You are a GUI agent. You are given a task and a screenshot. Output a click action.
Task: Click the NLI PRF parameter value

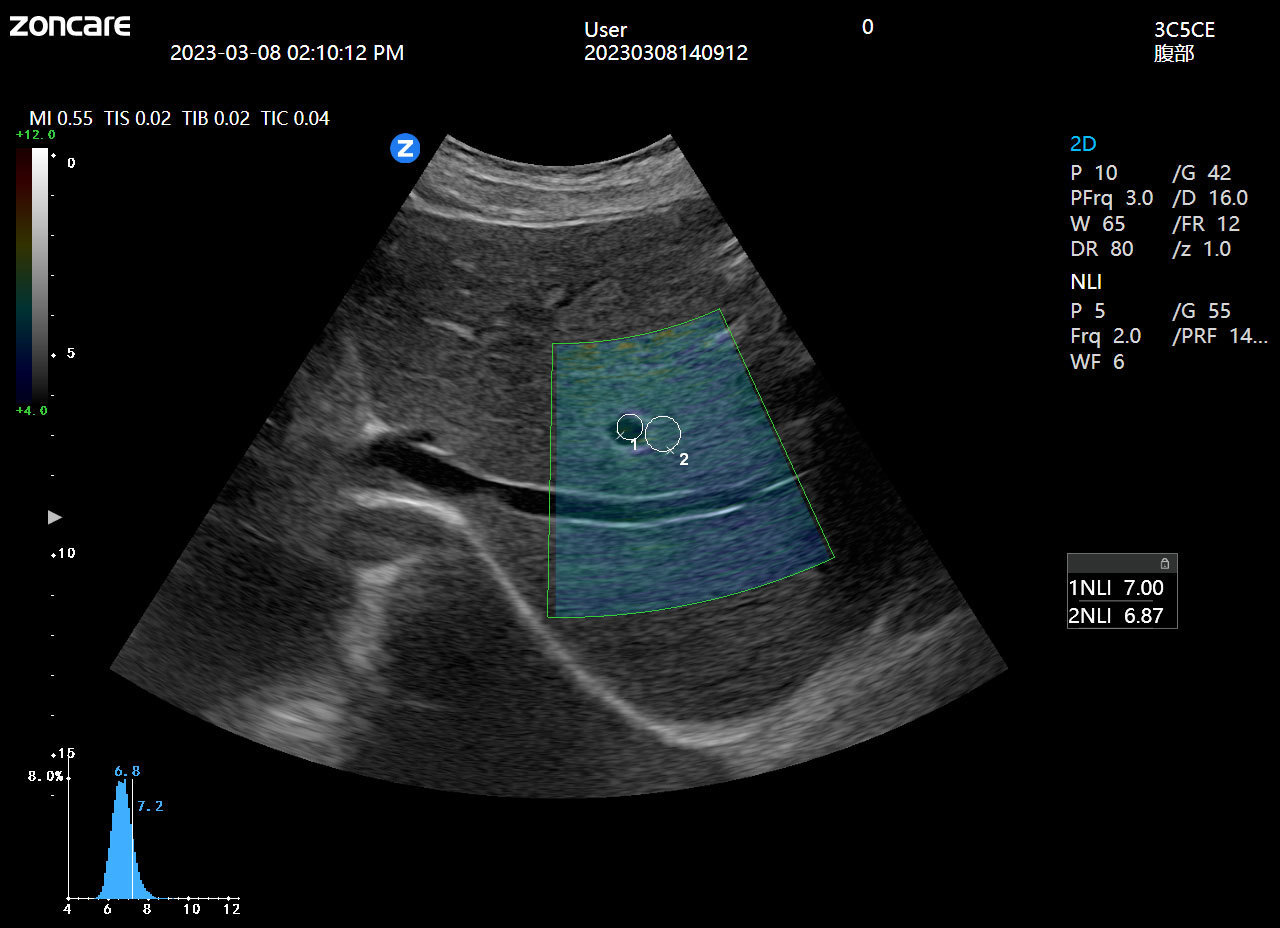tap(1219, 336)
